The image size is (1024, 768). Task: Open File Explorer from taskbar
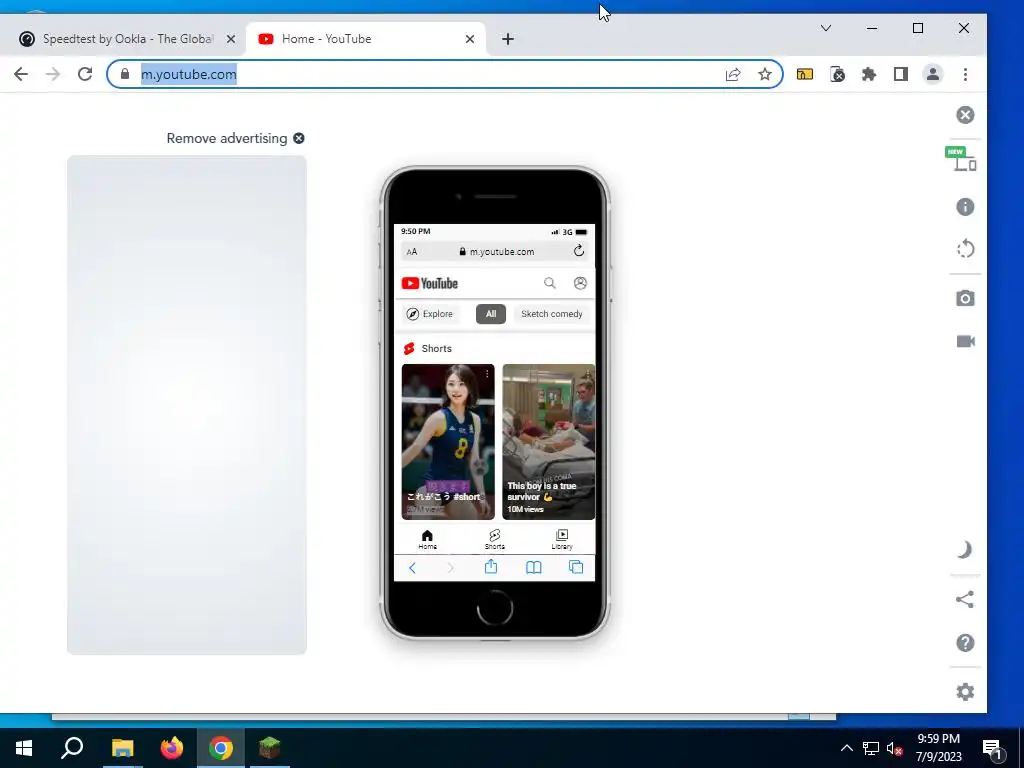122,748
